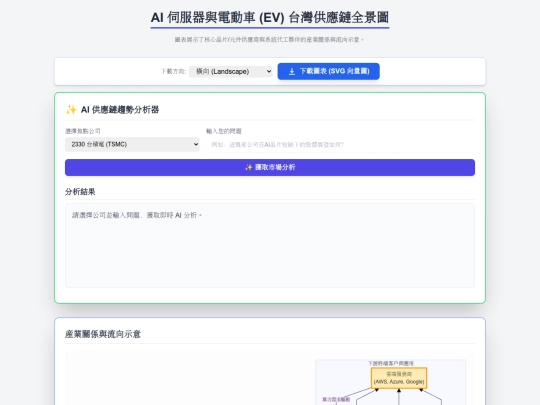Click the 分析結果 heading

pyautogui.click(x=80, y=192)
